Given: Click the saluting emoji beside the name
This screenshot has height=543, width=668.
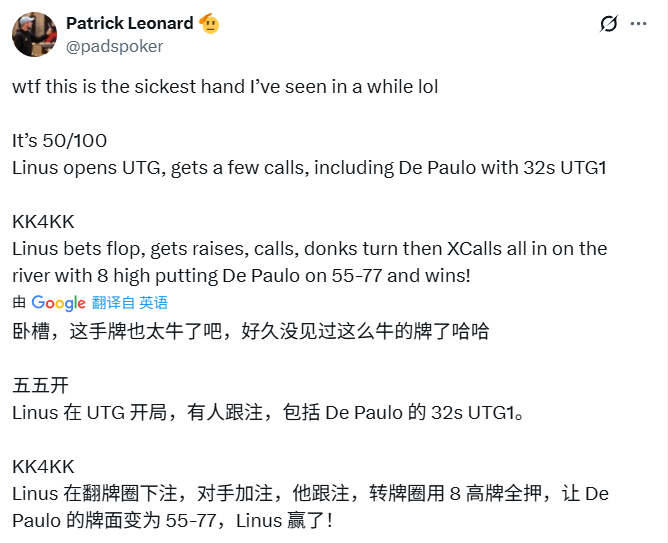Looking at the screenshot, I should (x=209, y=23).
